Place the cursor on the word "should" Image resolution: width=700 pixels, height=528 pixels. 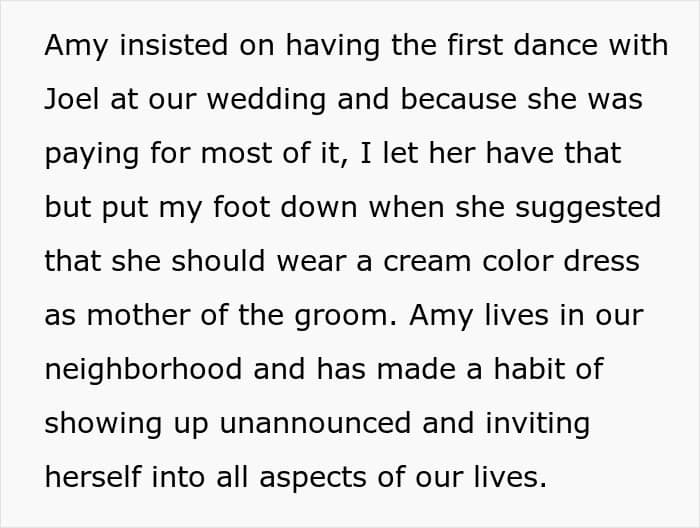[x=218, y=261]
